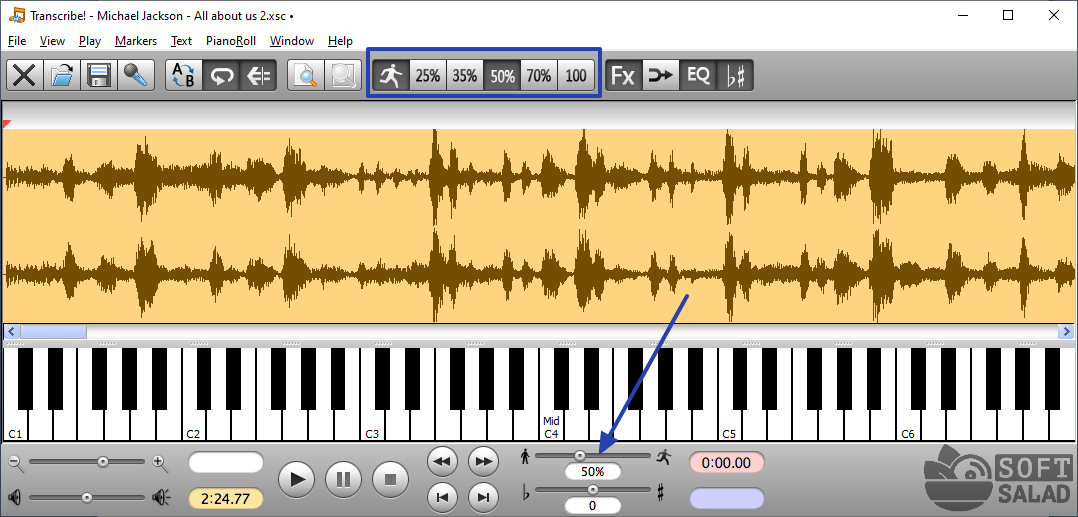Click the zoom to selection magnifier icon

(305, 75)
